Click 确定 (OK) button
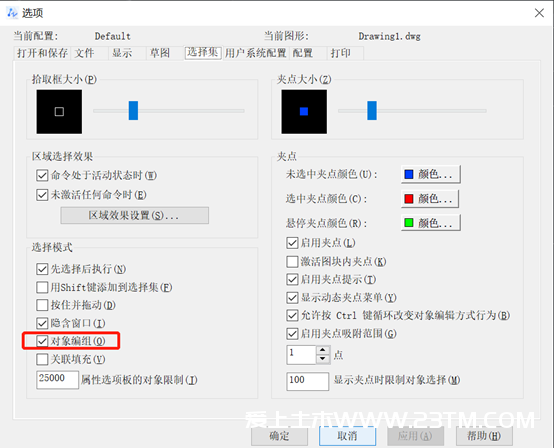 click(x=279, y=436)
